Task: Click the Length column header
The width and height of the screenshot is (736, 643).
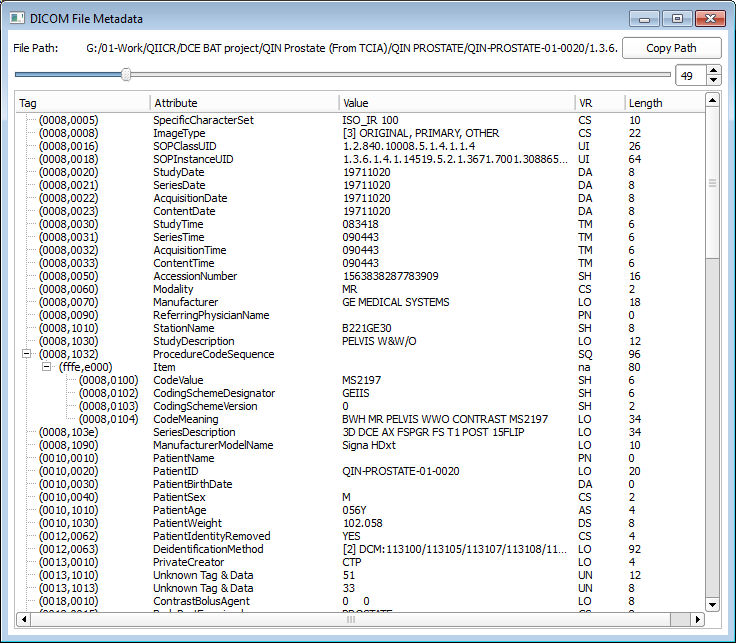Action: 660,103
